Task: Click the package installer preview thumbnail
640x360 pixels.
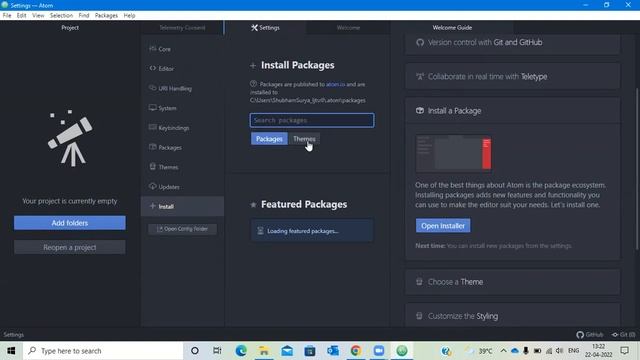Action: [453, 153]
